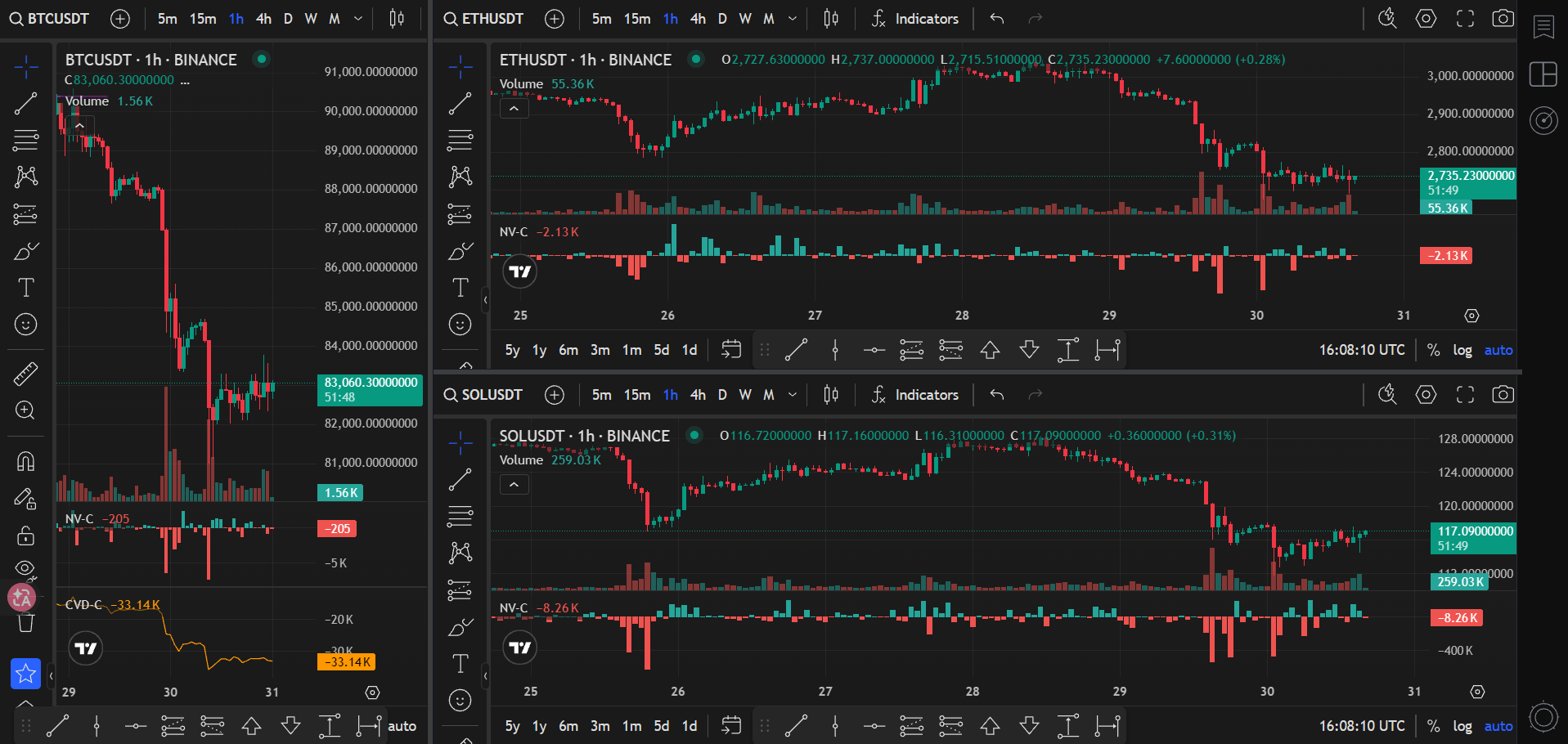The width and height of the screenshot is (1568, 744).
Task: Switch the BTCUSDT chart to the 5m timeframe
Action: coord(168,19)
